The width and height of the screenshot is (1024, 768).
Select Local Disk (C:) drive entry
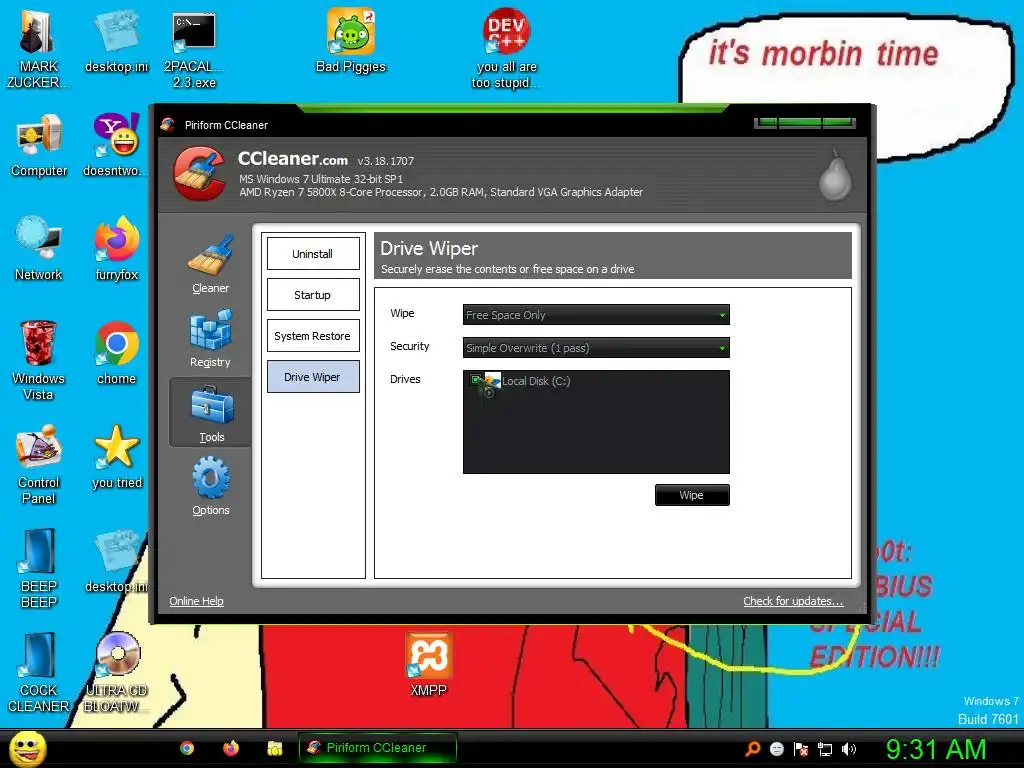pyautogui.click(x=536, y=381)
